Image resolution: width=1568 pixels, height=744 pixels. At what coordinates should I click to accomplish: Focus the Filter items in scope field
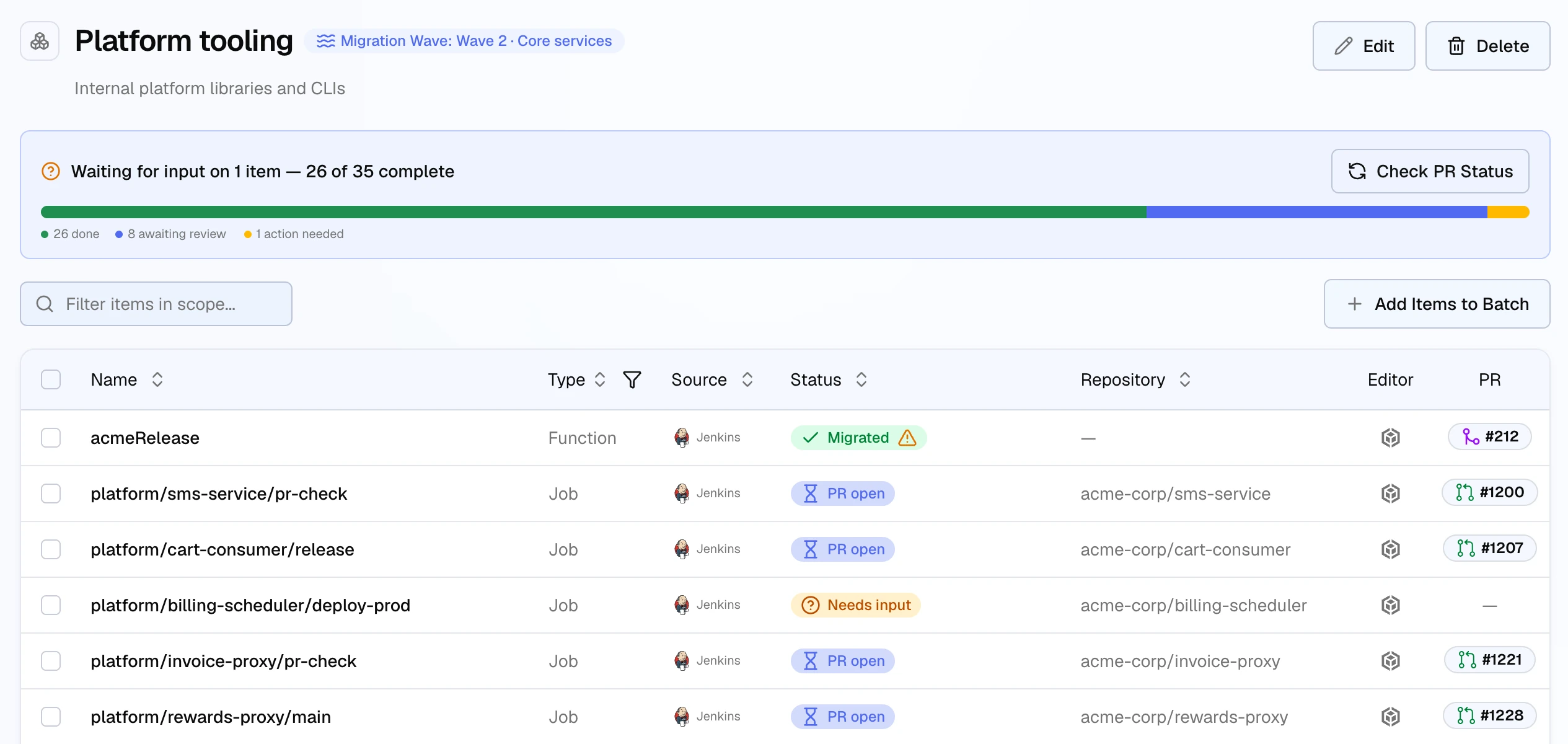[x=156, y=304]
